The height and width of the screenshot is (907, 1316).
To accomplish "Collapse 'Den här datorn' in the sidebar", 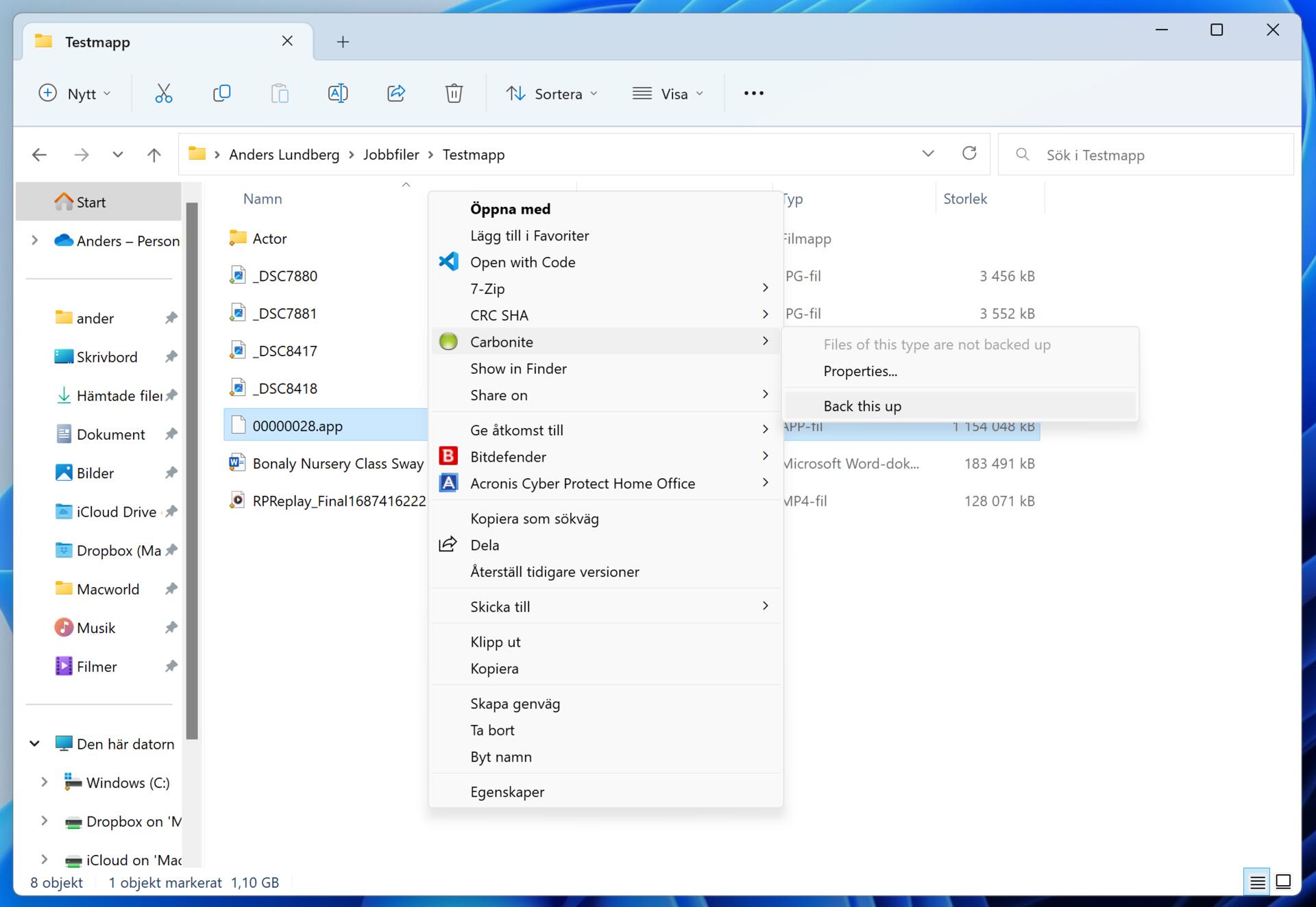I will pos(36,743).
